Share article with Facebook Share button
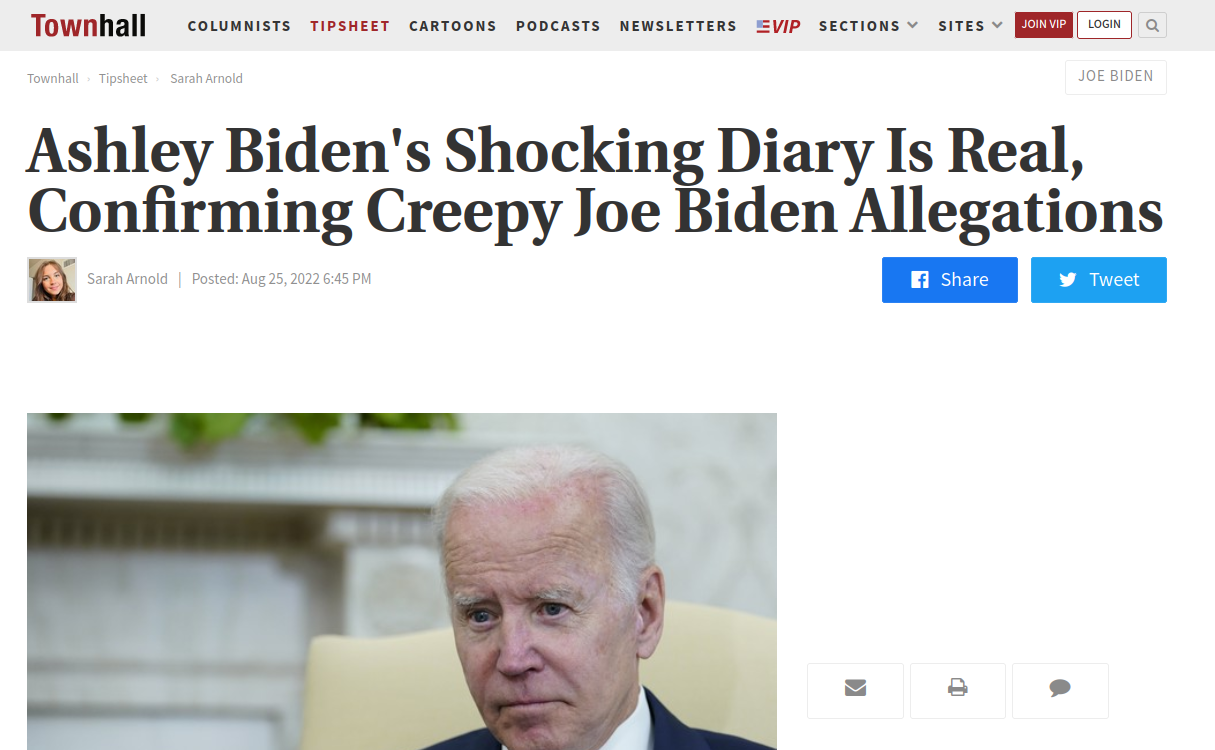 point(950,280)
